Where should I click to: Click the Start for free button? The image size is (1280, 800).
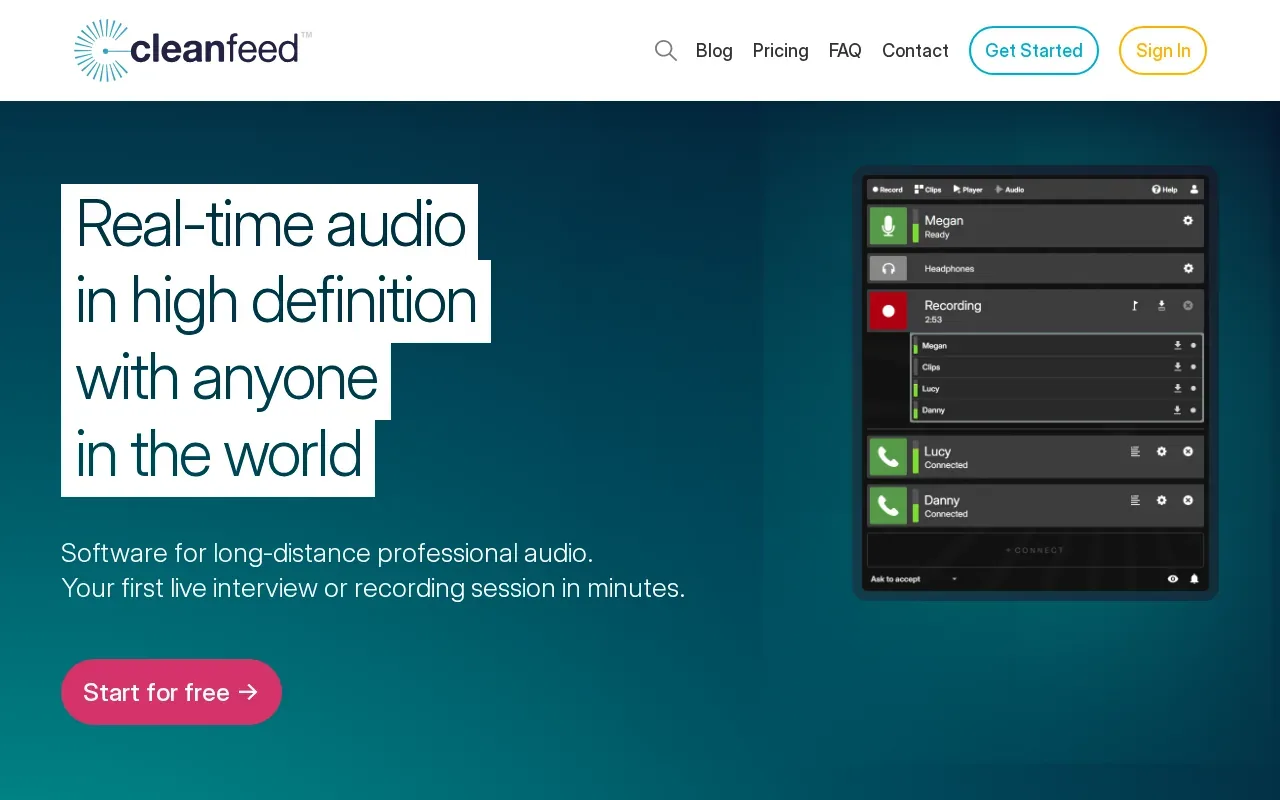tap(171, 692)
